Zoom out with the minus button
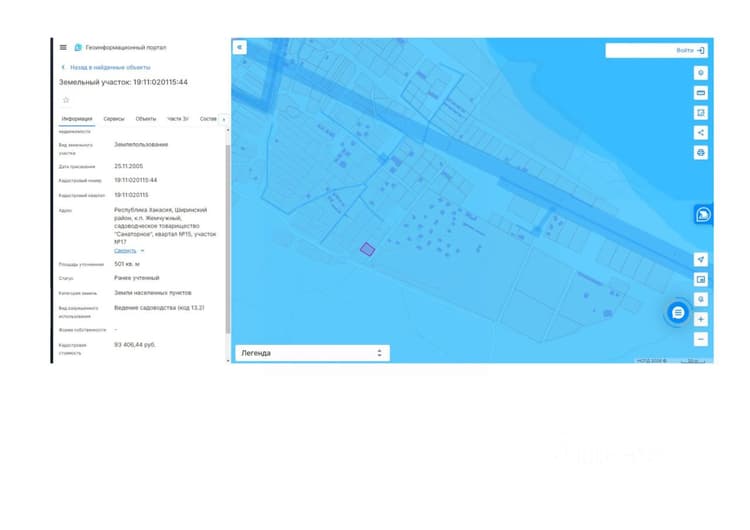The image size is (750, 530). pyautogui.click(x=701, y=339)
